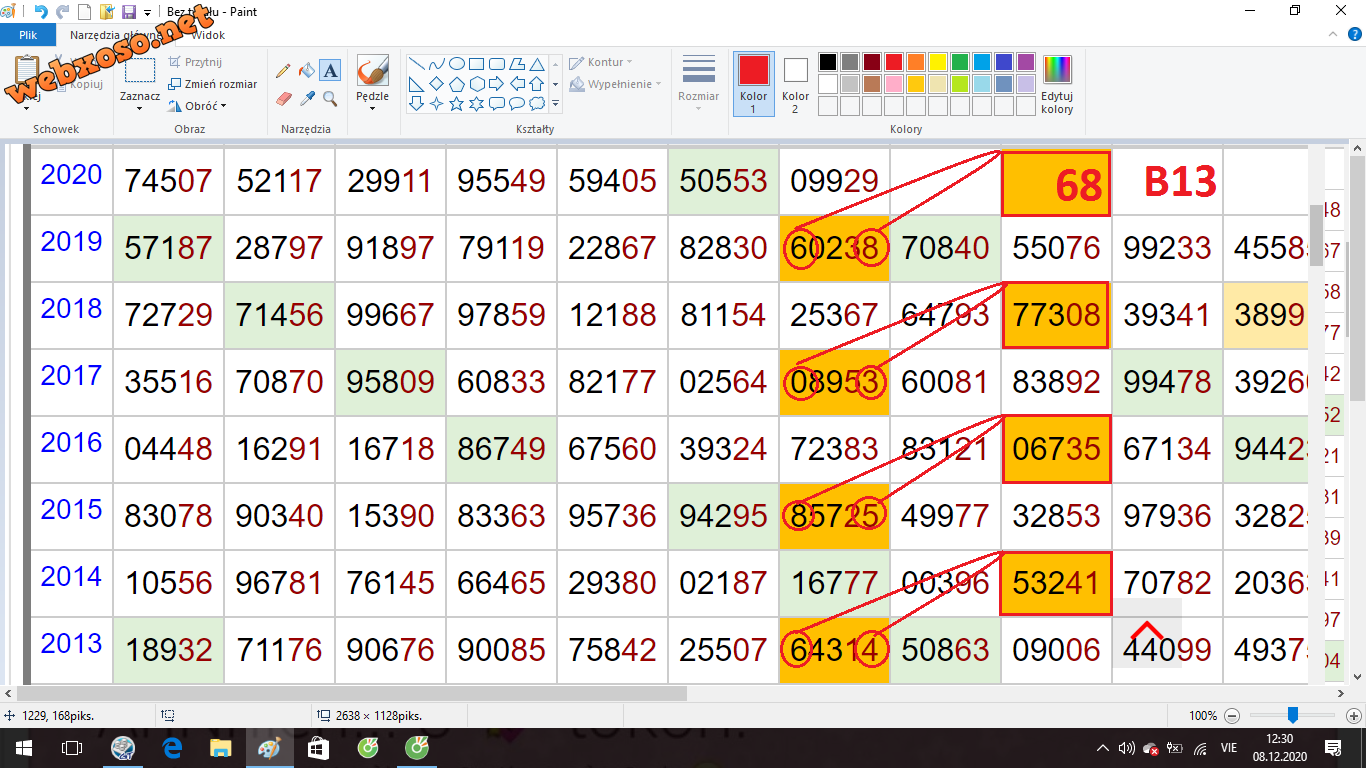Open Task View on the taskbar
1366x768 pixels.
coord(72,747)
